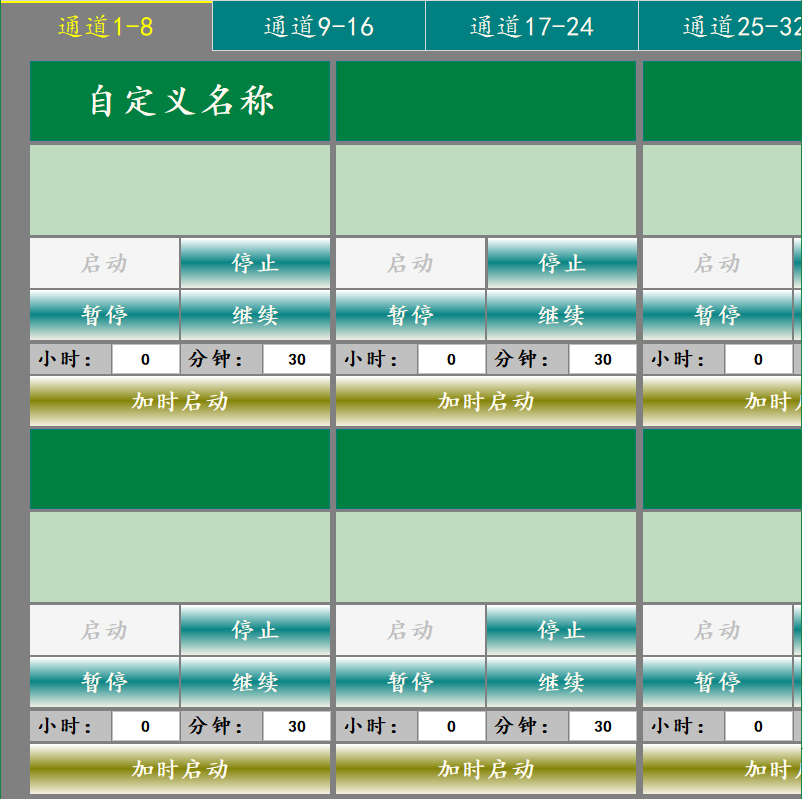Image resolution: width=803 pixels, height=799 pixels.
Task: Click 启动 in the 自定义名称 channel
Action: (x=104, y=263)
